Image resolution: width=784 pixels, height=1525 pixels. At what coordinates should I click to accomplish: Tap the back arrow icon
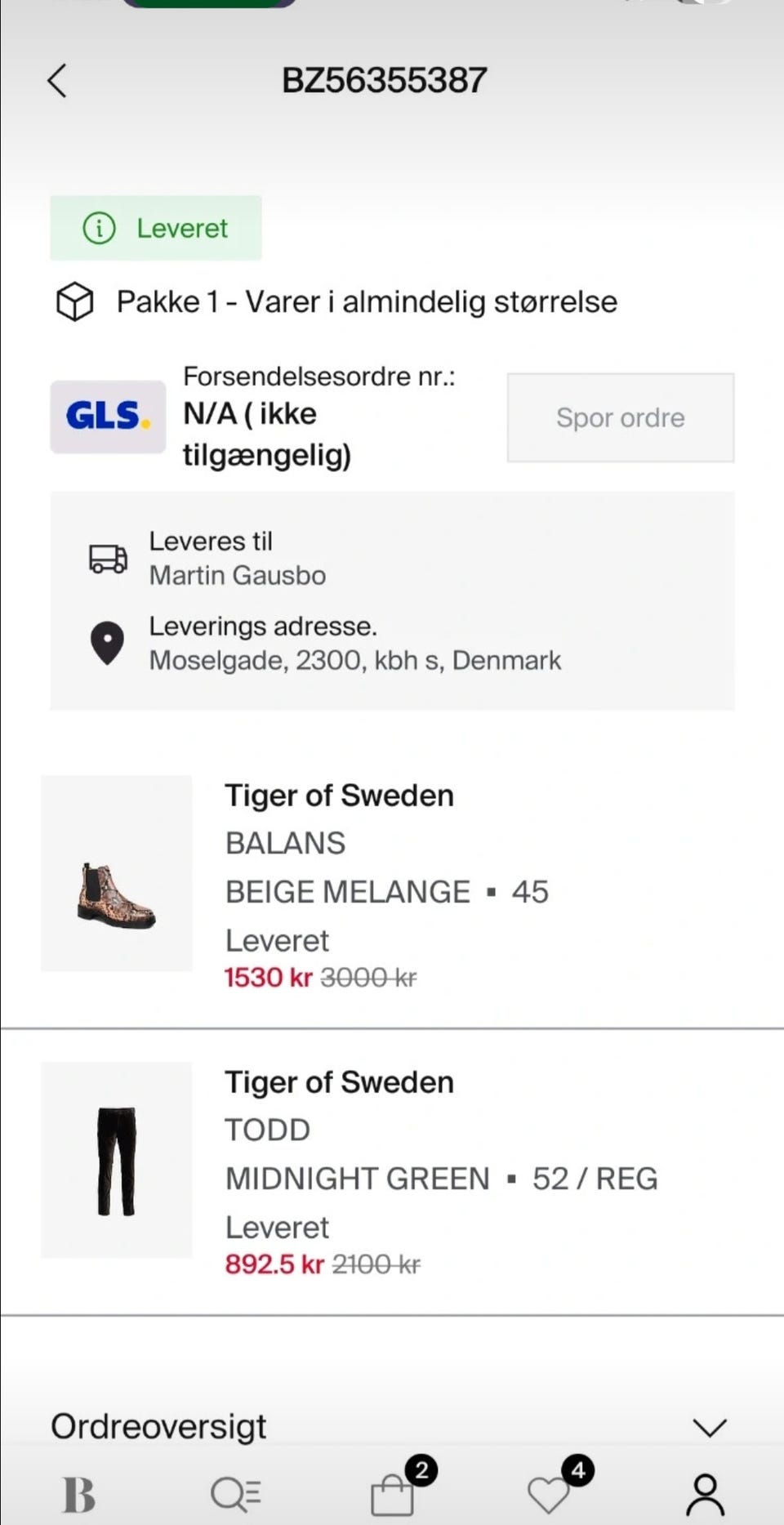point(56,81)
